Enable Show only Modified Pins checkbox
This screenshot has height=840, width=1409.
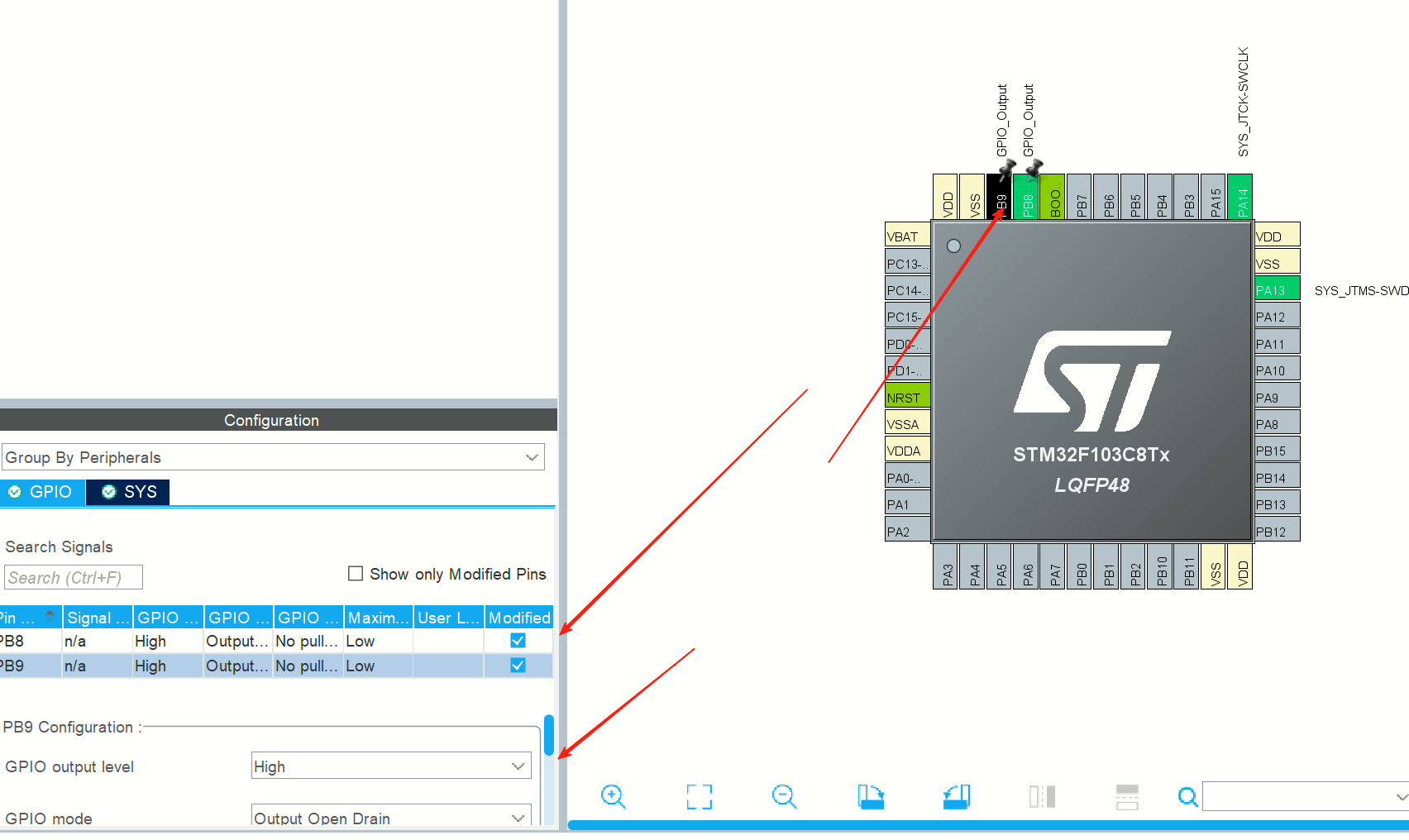tap(356, 574)
